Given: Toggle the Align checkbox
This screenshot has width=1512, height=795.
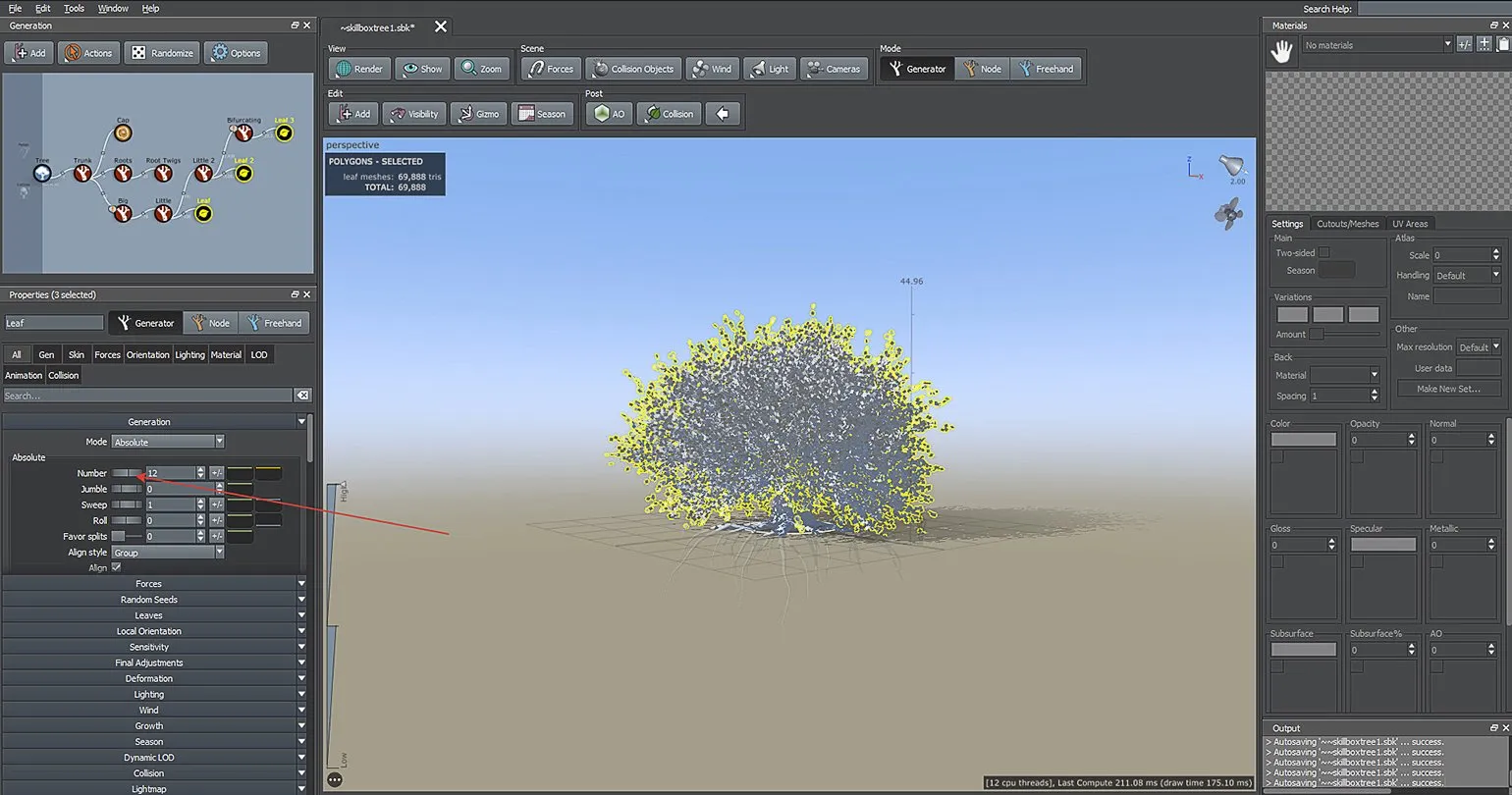Looking at the screenshot, I should [x=117, y=567].
